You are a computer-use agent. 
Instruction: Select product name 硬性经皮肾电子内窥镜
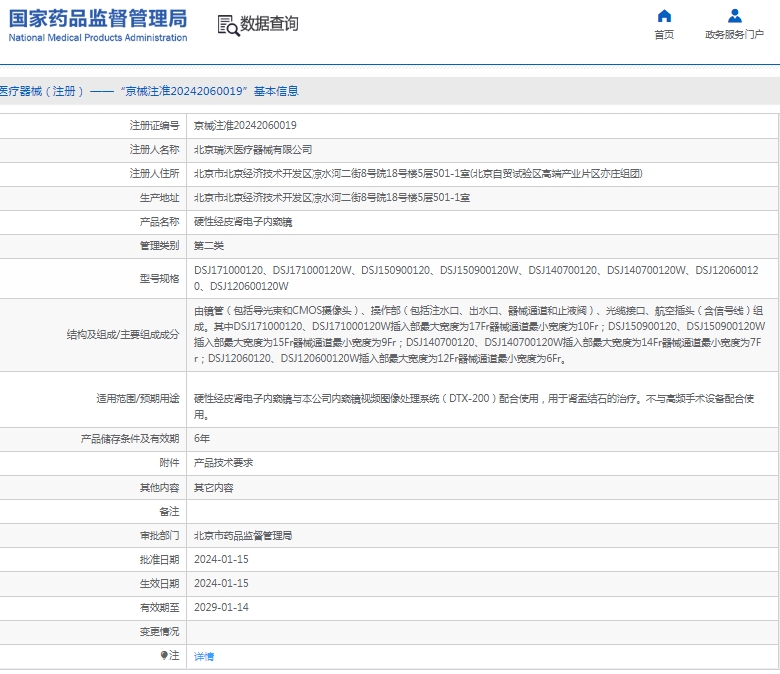243,222
